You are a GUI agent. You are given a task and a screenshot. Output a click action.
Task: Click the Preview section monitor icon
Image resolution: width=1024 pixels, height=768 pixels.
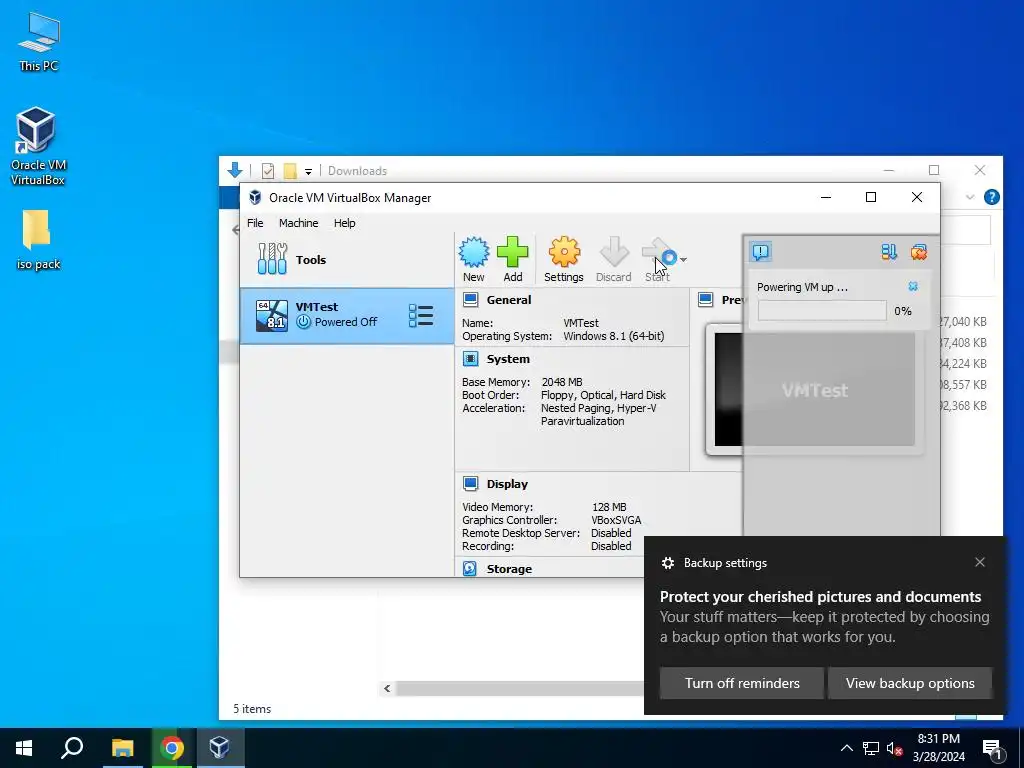pyautogui.click(x=705, y=300)
